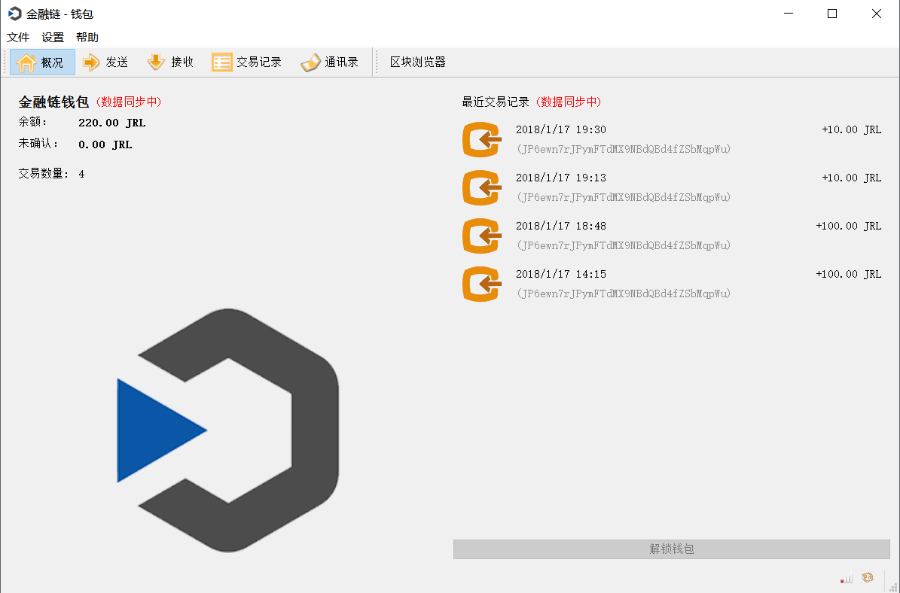Open the 帮助 menu

[x=87, y=37]
